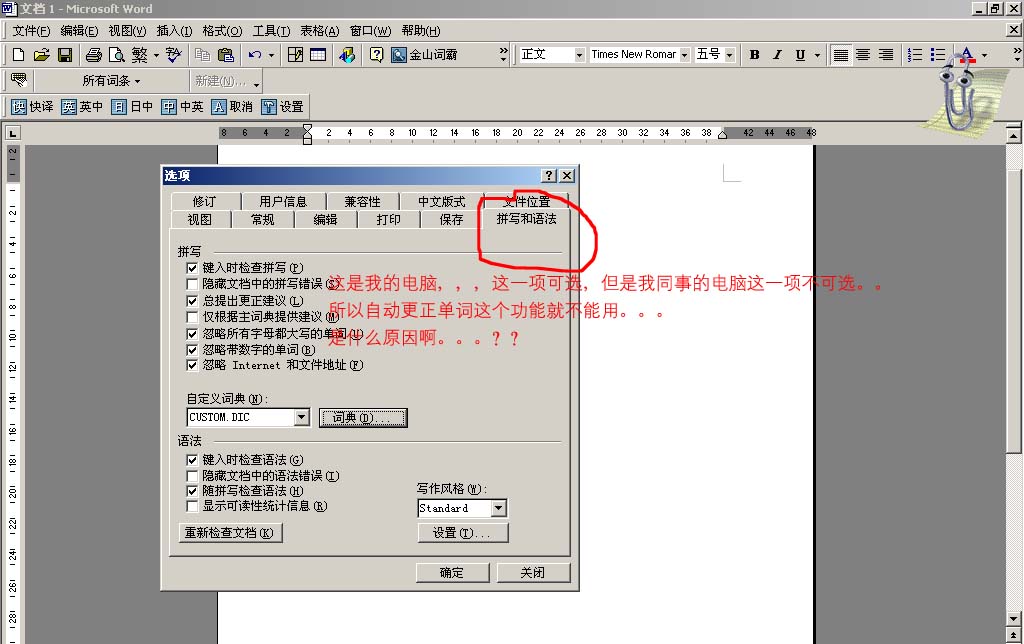Viewport: 1024px width, 644px height.
Task: Toggle 总提出更正建议 checkbox
Action: point(192,301)
